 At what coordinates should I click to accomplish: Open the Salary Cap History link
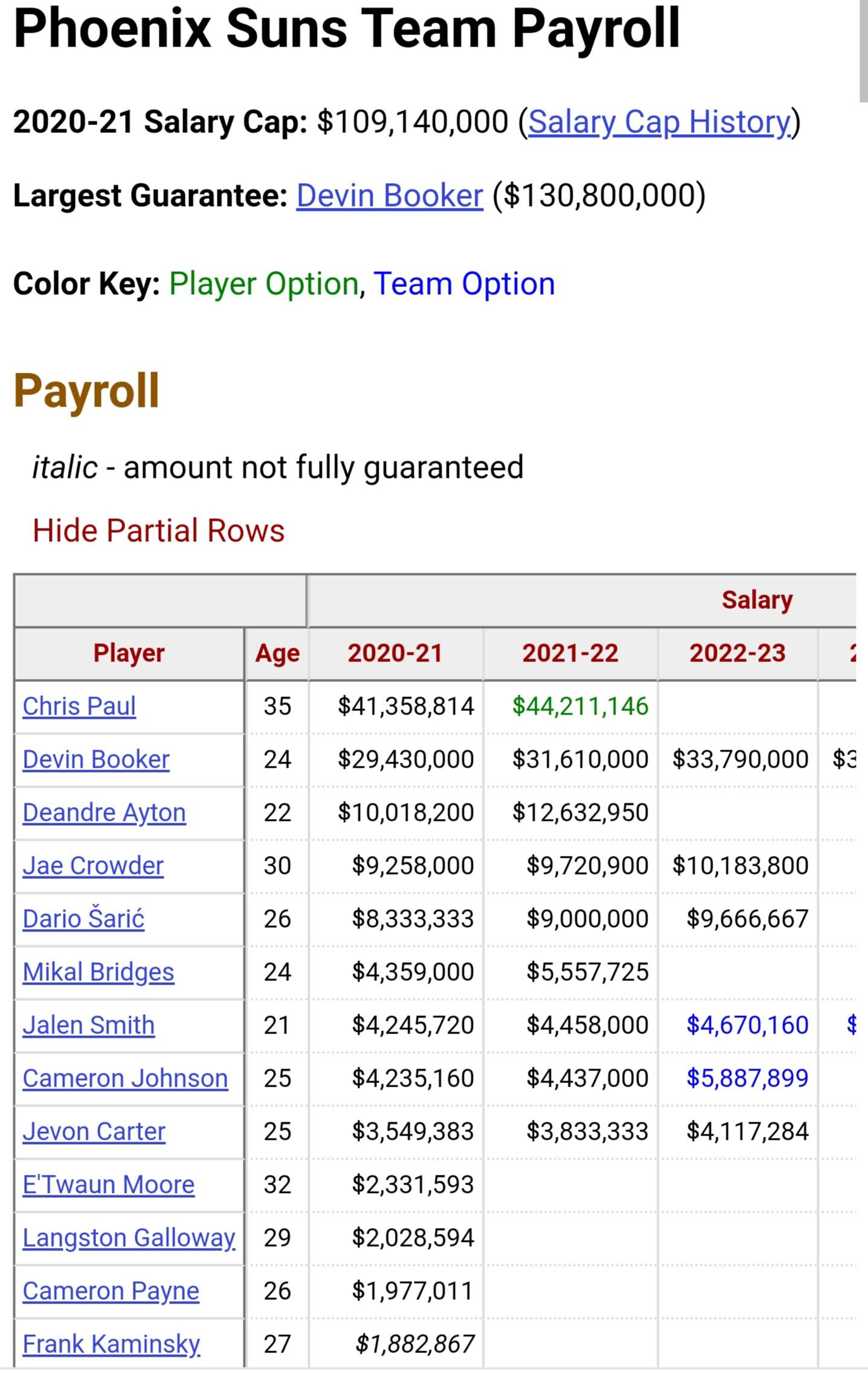[x=659, y=122]
